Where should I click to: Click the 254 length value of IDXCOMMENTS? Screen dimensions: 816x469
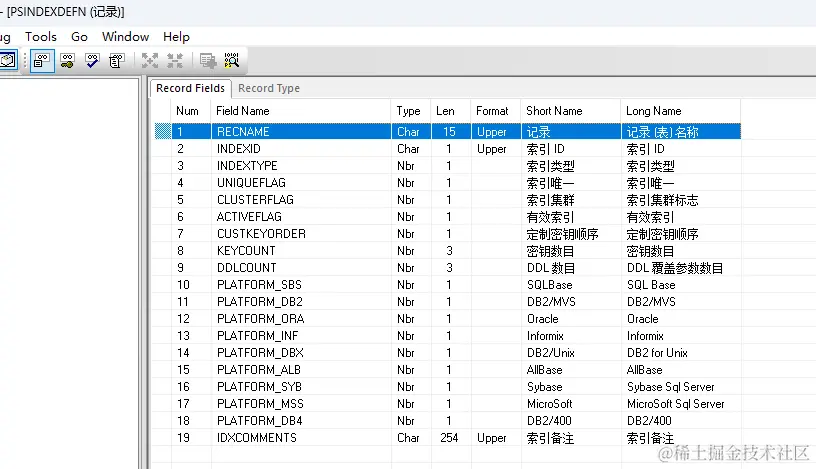449,438
